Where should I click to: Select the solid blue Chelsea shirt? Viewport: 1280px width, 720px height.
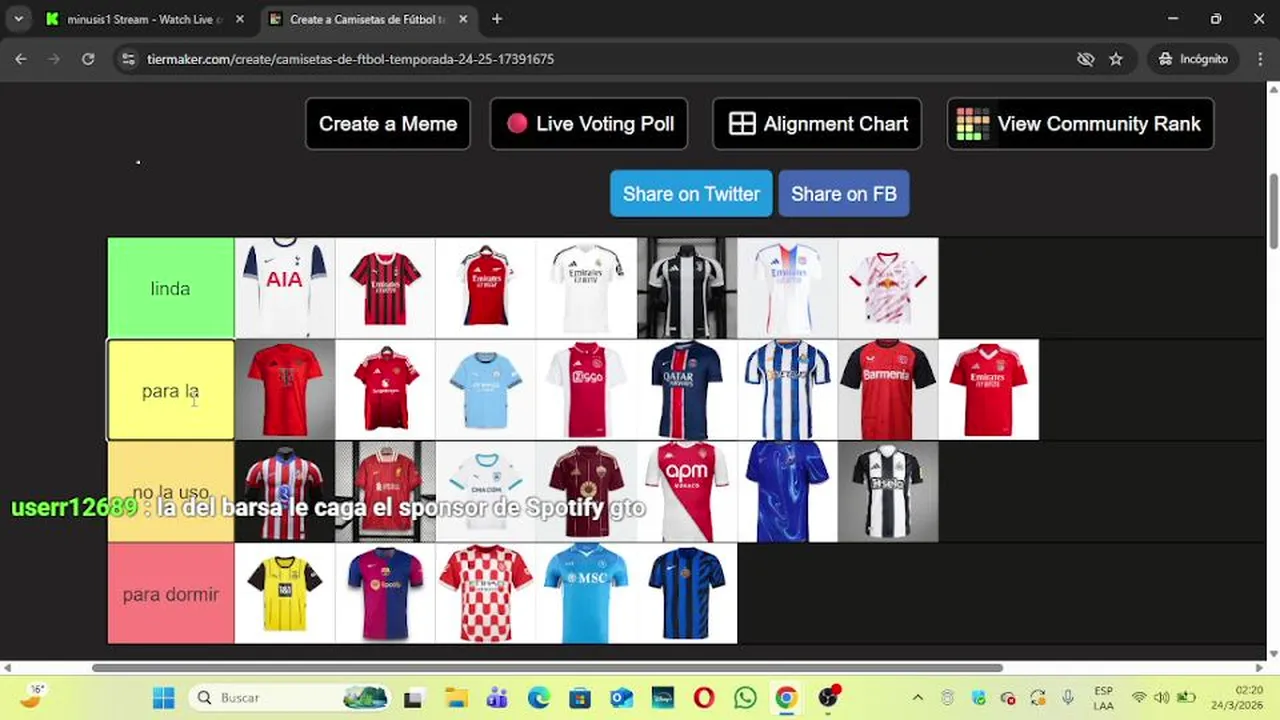coord(787,492)
